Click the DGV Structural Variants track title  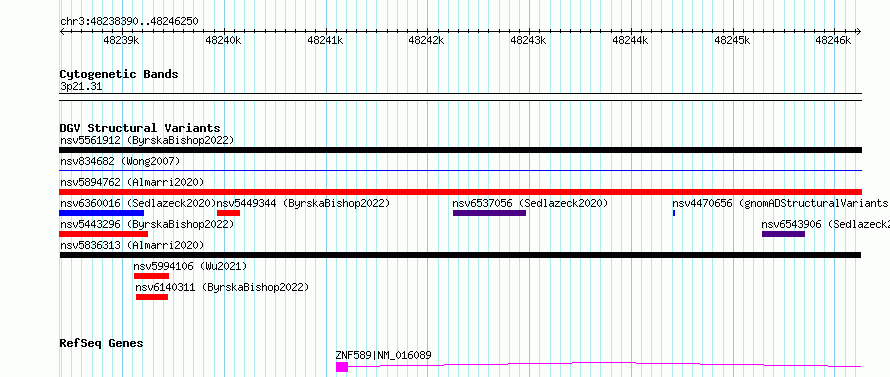click(x=140, y=128)
